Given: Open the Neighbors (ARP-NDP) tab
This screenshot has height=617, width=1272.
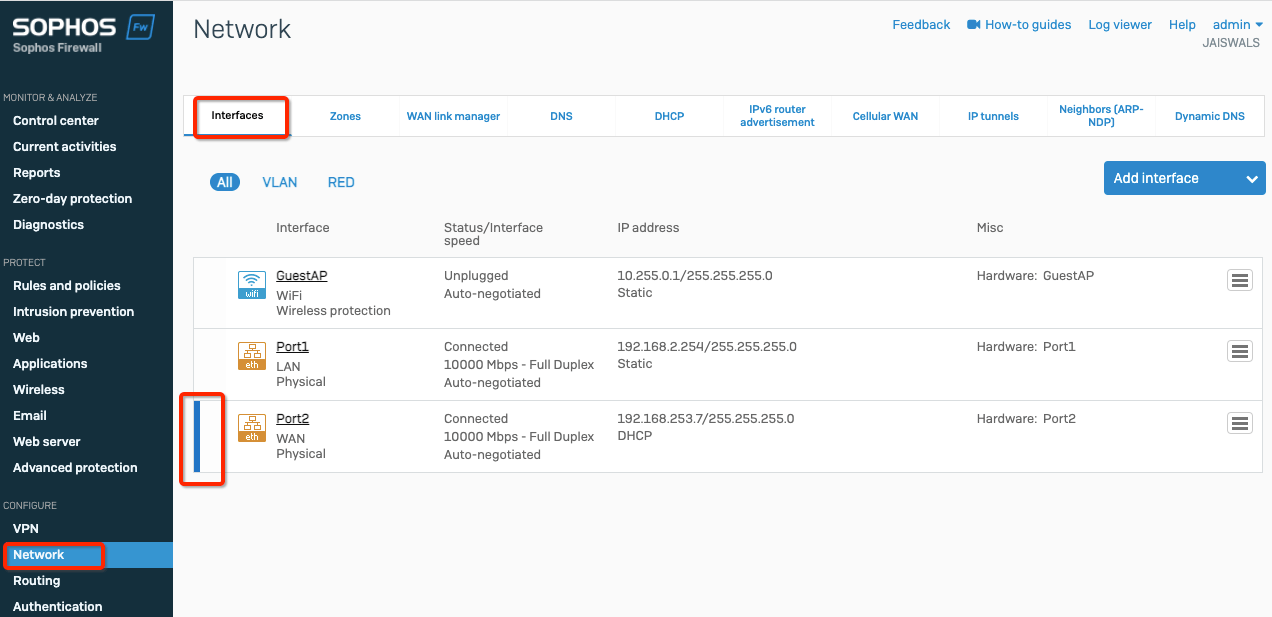Looking at the screenshot, I should coord(1101,116).
